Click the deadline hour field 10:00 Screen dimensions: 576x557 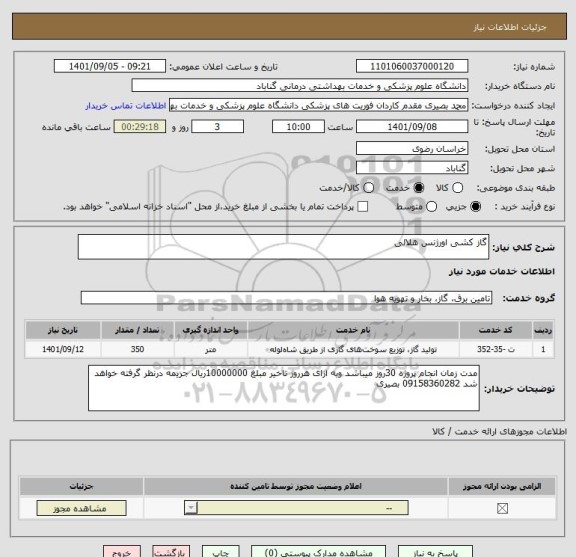[x=298, y=127]
